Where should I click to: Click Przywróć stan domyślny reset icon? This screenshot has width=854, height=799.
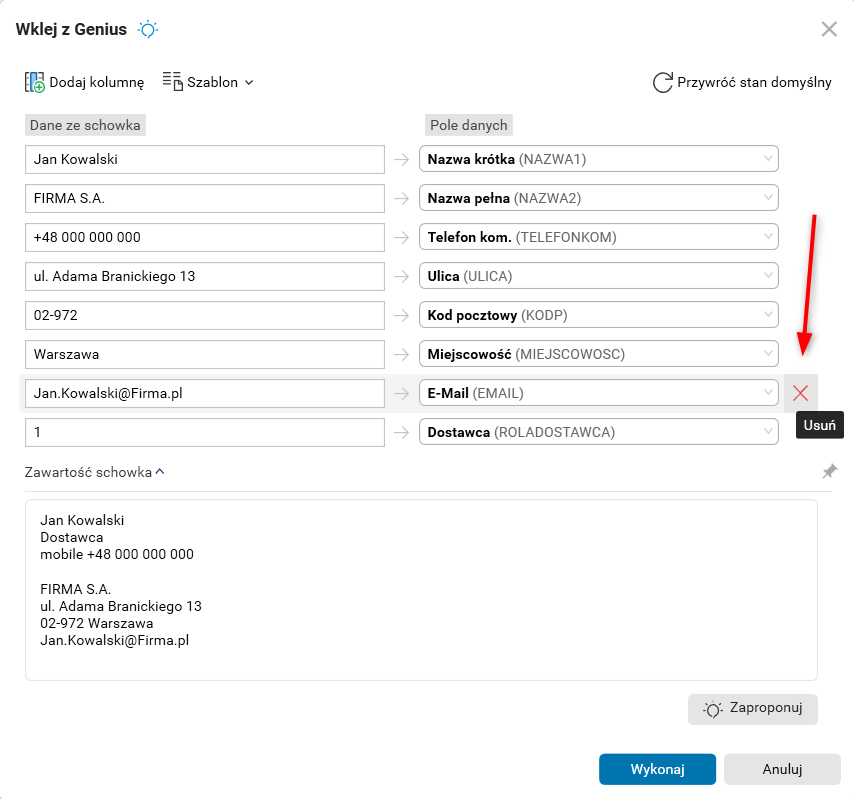pyautogui.click(x=662, y=82)
